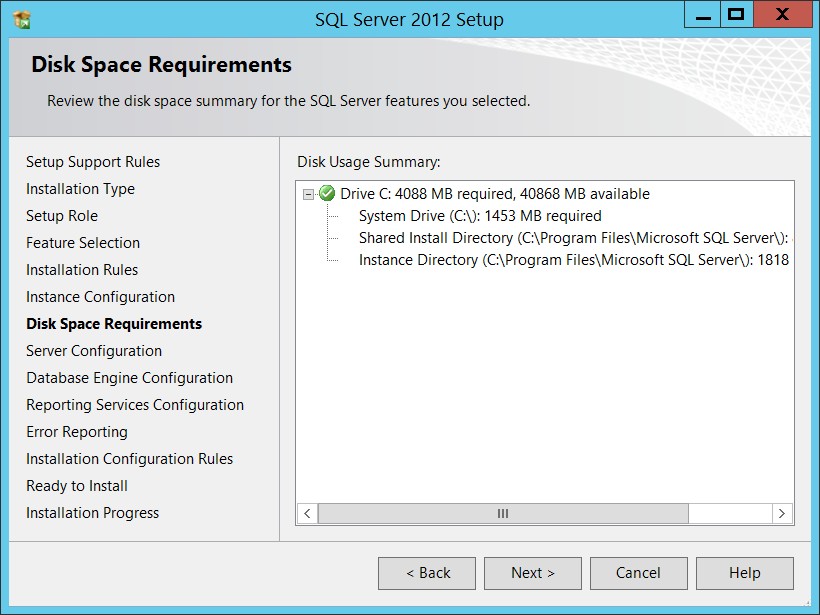The width and height of the screenshot is (820, 615).
Task: Click the right scroll arrow of the horizontal scrollbar
Action: pos(782,514)
